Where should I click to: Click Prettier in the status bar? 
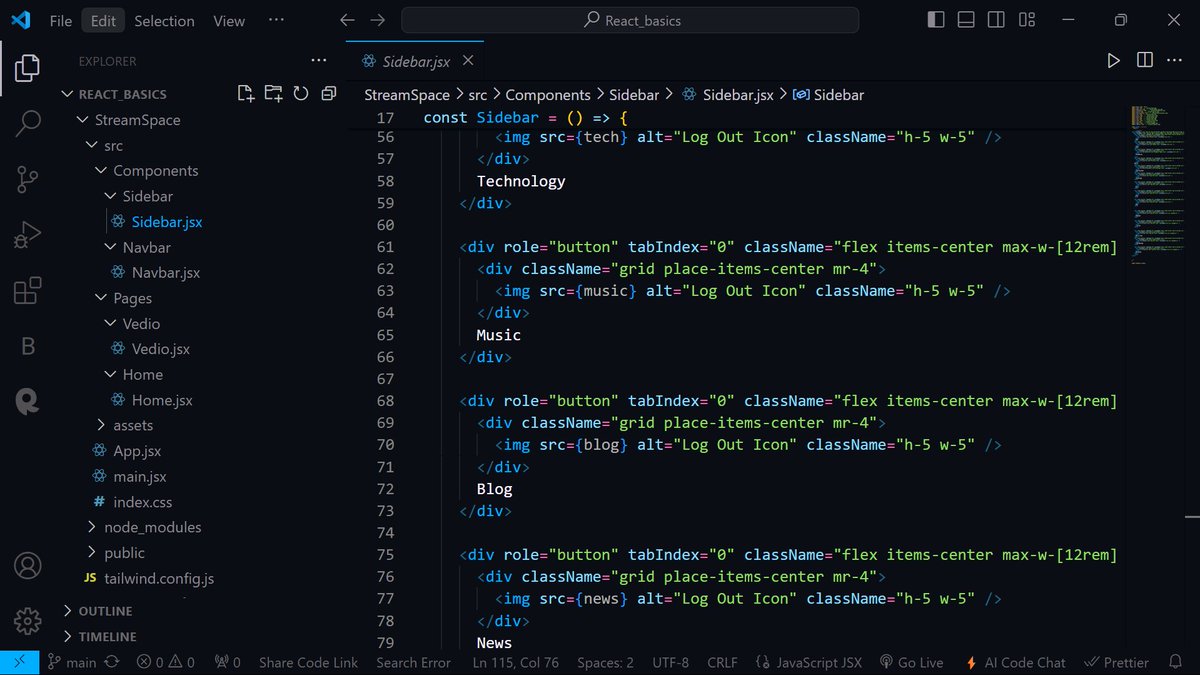coord(1116,662)
